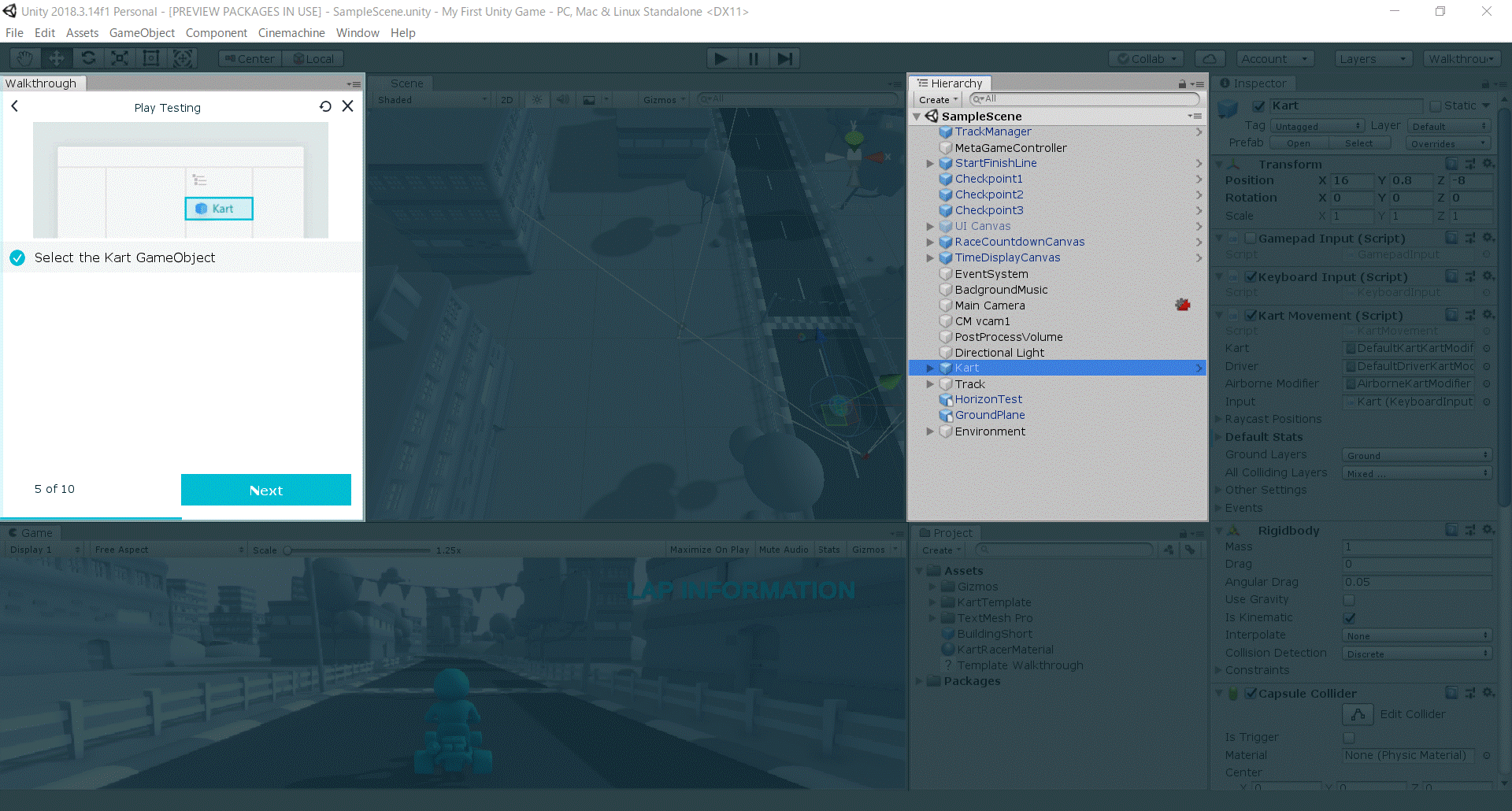This screenshot has width=1512, height=811.
Task: Enable the Gamepad Input script checkbox
Action: click(x=1251, y=239)
